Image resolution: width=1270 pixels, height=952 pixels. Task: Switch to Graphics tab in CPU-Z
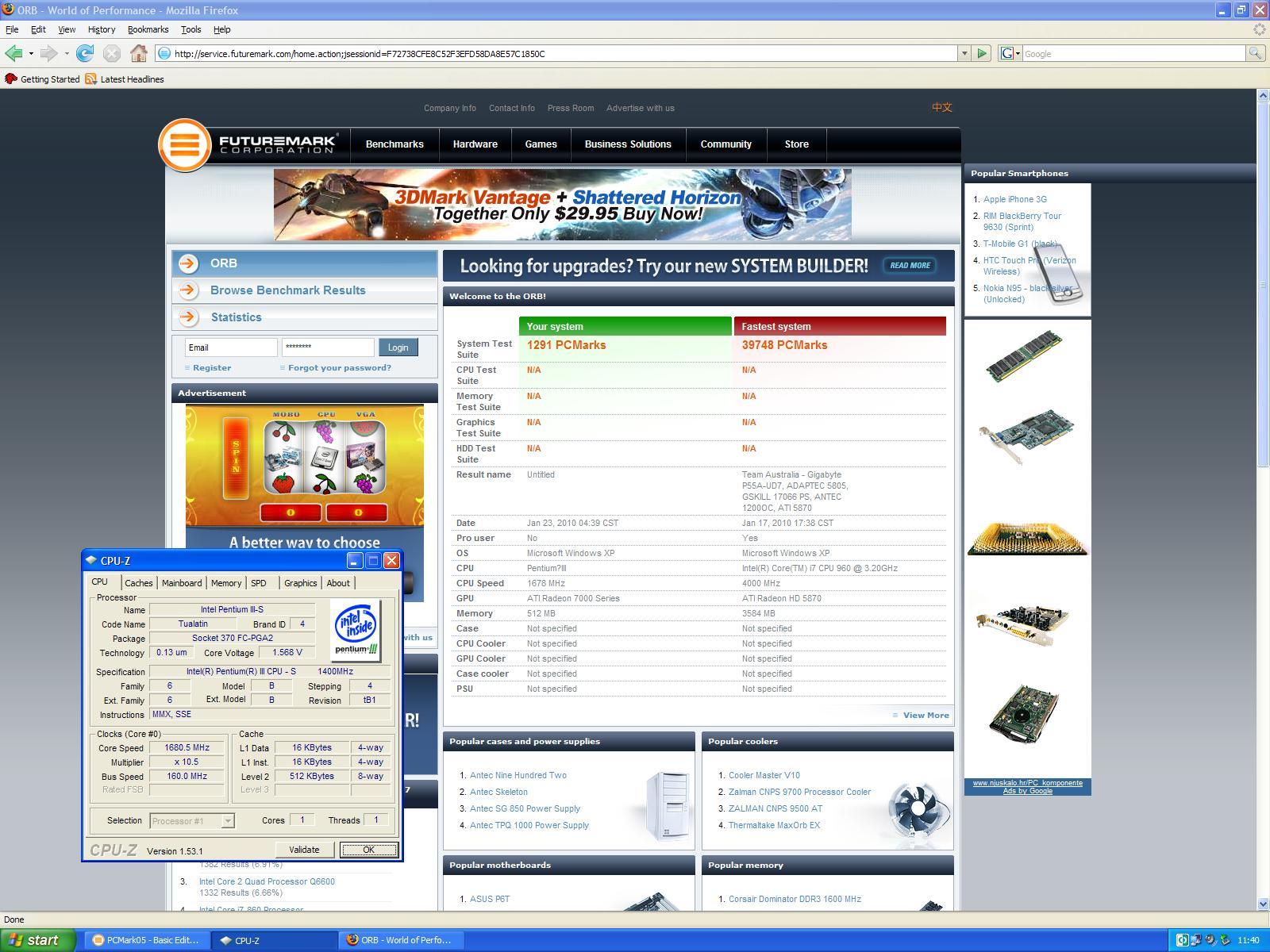(300, 583)
